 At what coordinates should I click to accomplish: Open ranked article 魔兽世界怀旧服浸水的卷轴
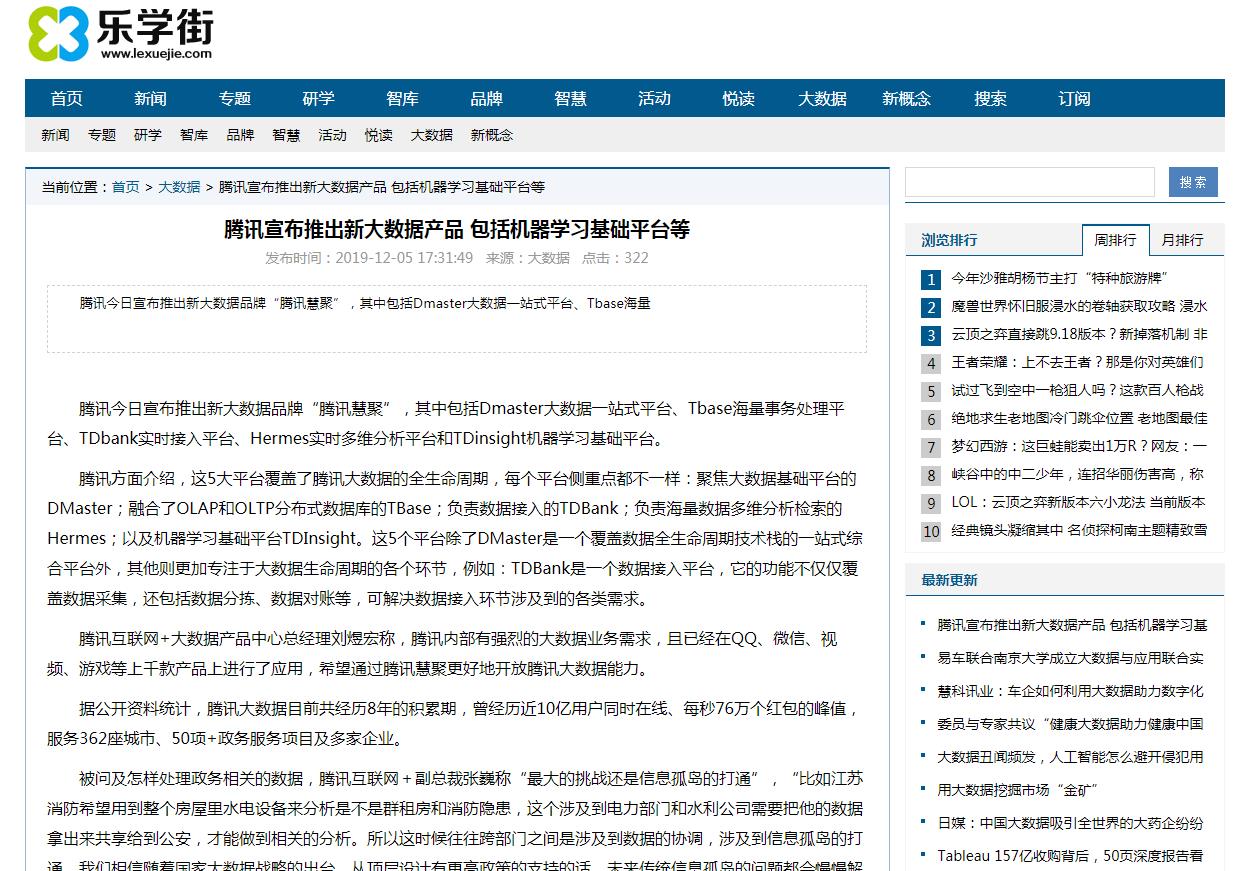pyautogui.click(x=1079, y=307)
